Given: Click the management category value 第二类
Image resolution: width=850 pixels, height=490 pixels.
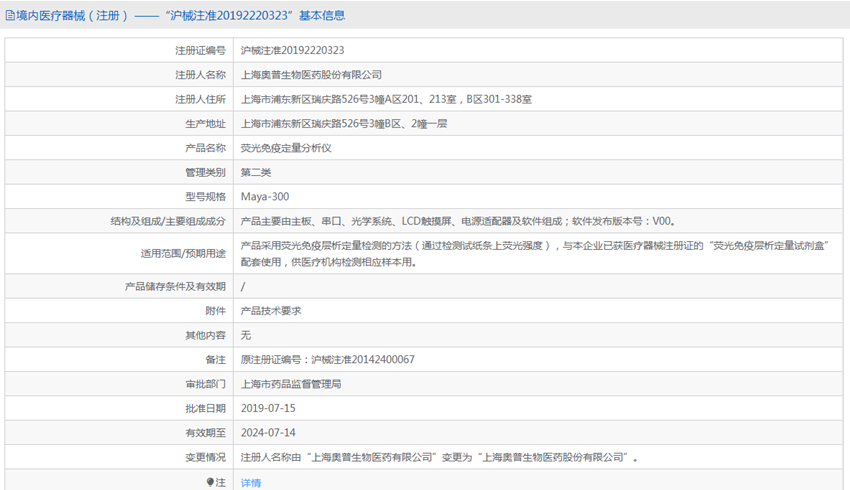Looking at the screenshot, I should (256, 172).
